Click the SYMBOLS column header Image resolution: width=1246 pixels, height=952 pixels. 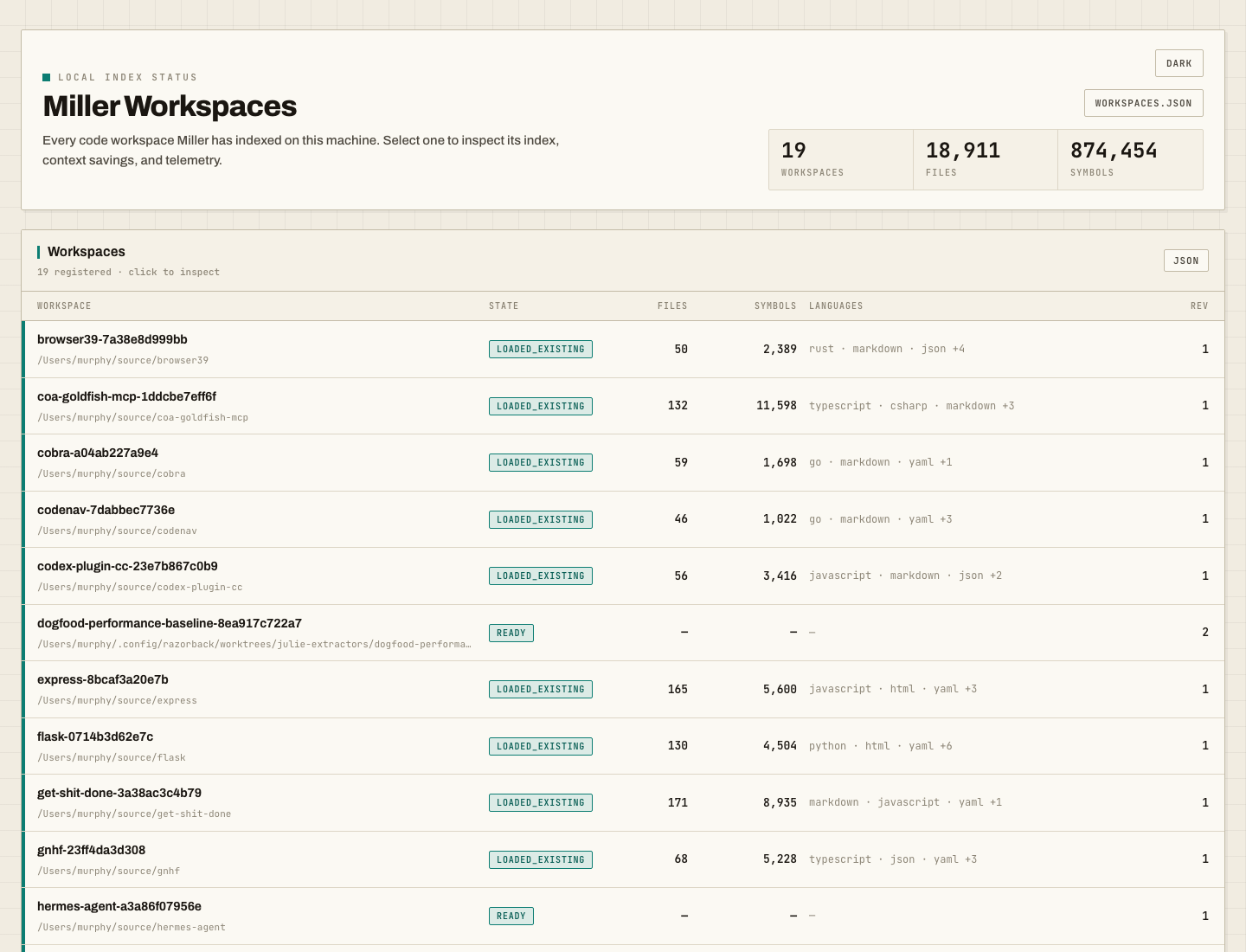pos(775,306)
